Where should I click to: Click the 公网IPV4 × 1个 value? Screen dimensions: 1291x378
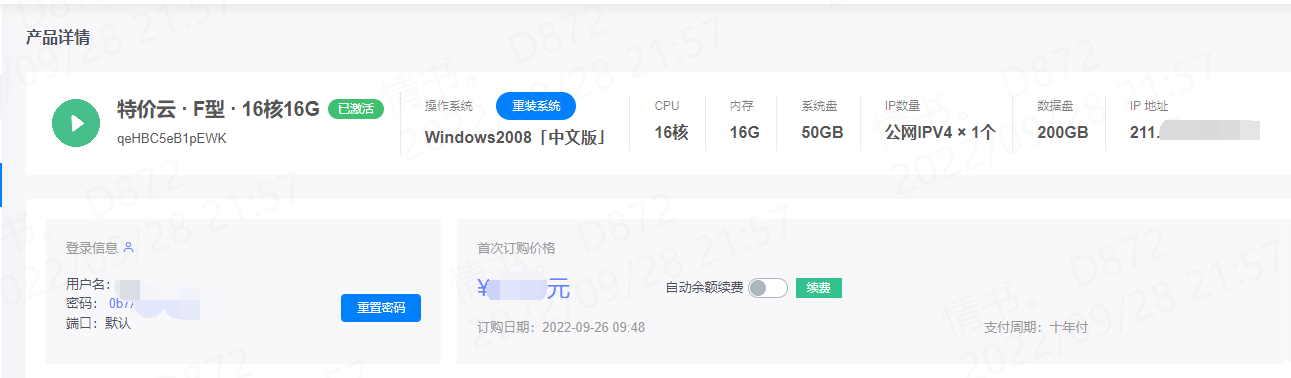[x=940, y=133]
